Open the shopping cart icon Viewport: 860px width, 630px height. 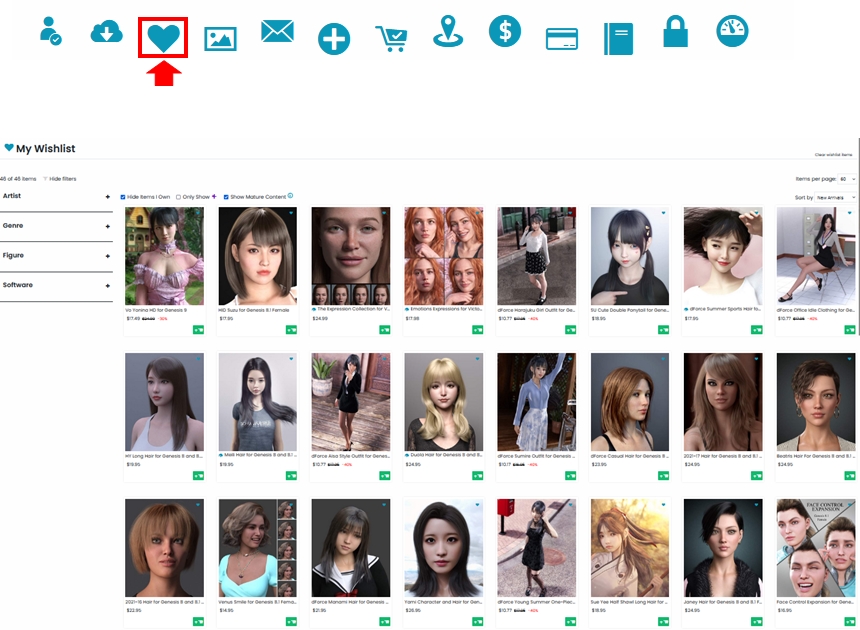(x=391, y=32)
